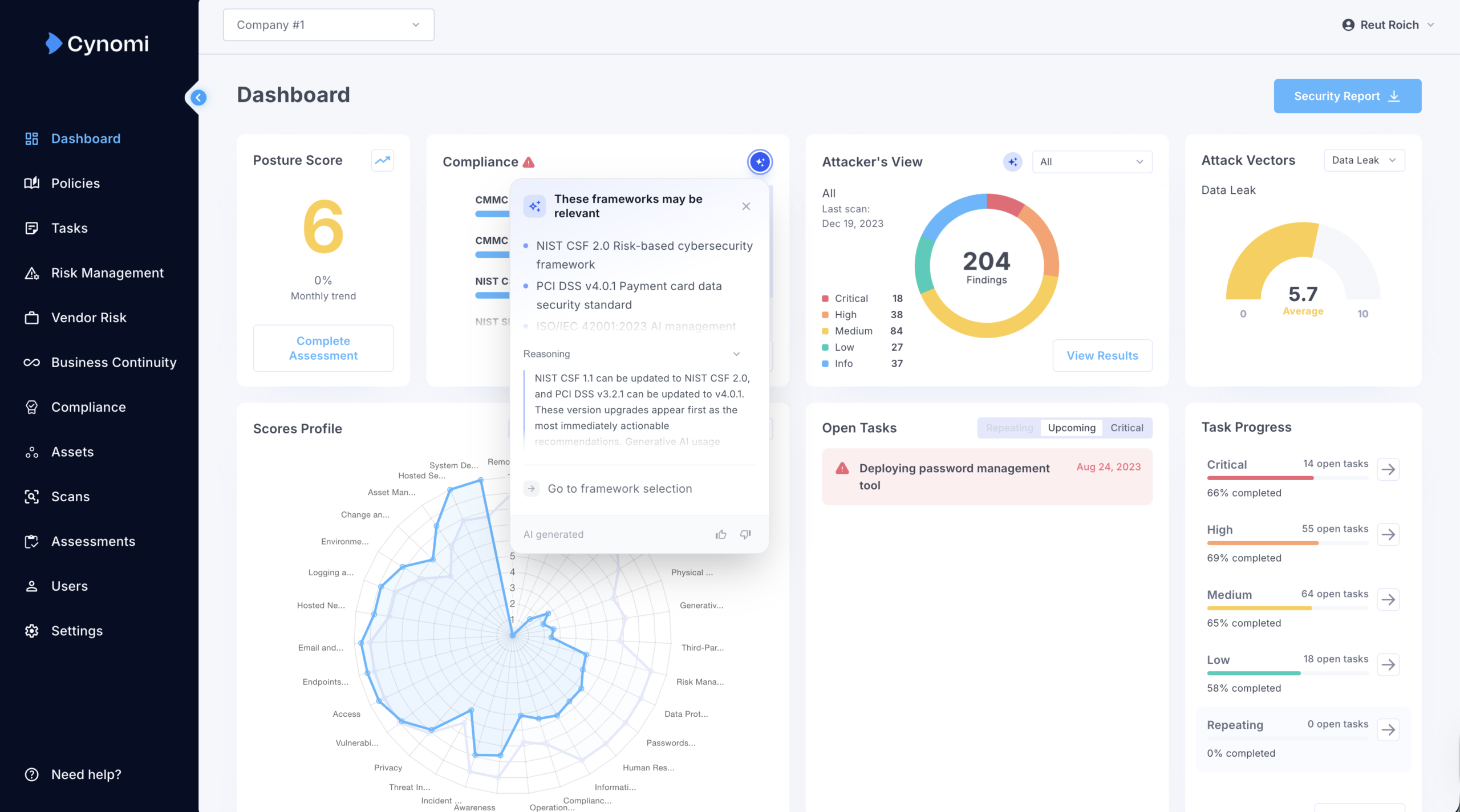Viewport: 1460px width, 812px height.
Task: Click the Cynomi logo
Action: tap(97, 43)
